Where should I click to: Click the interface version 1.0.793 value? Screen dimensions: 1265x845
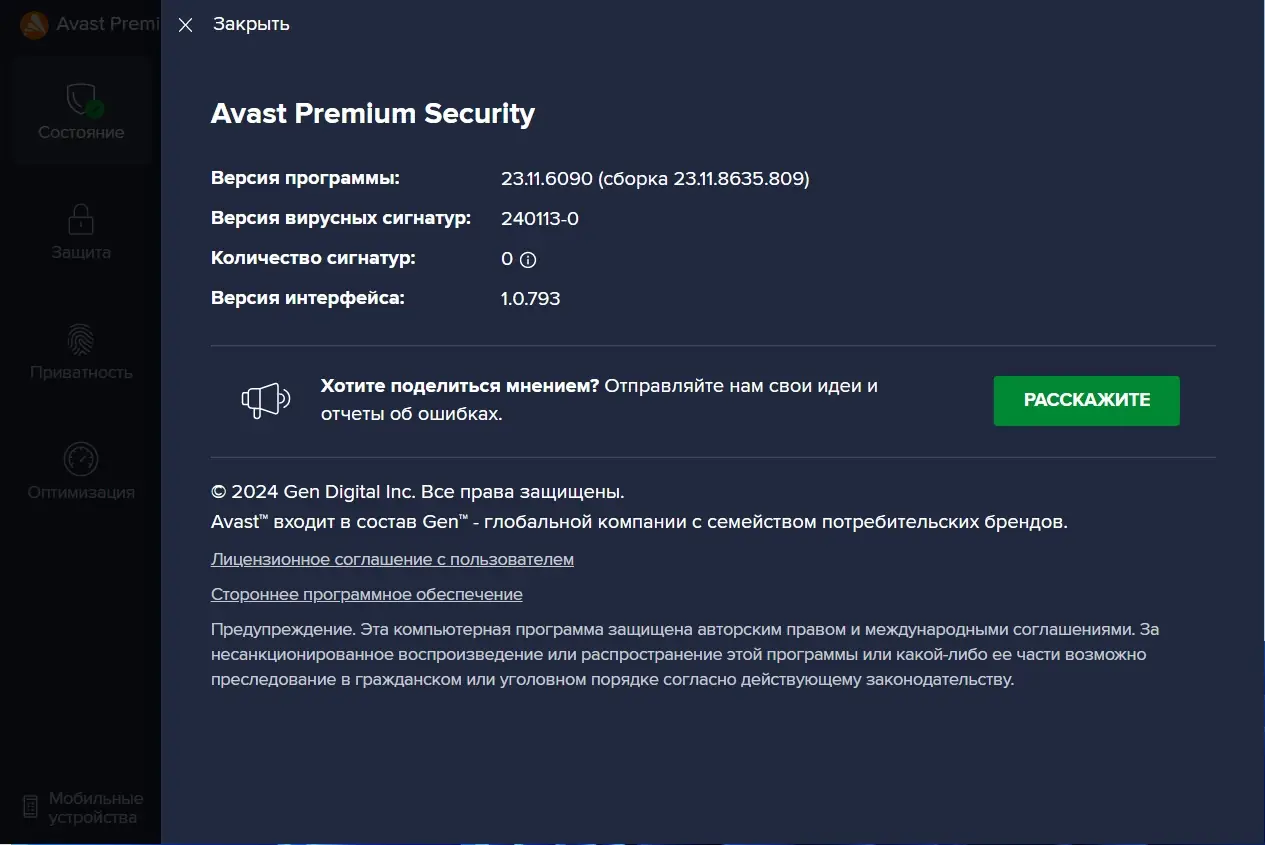(530, 298)
